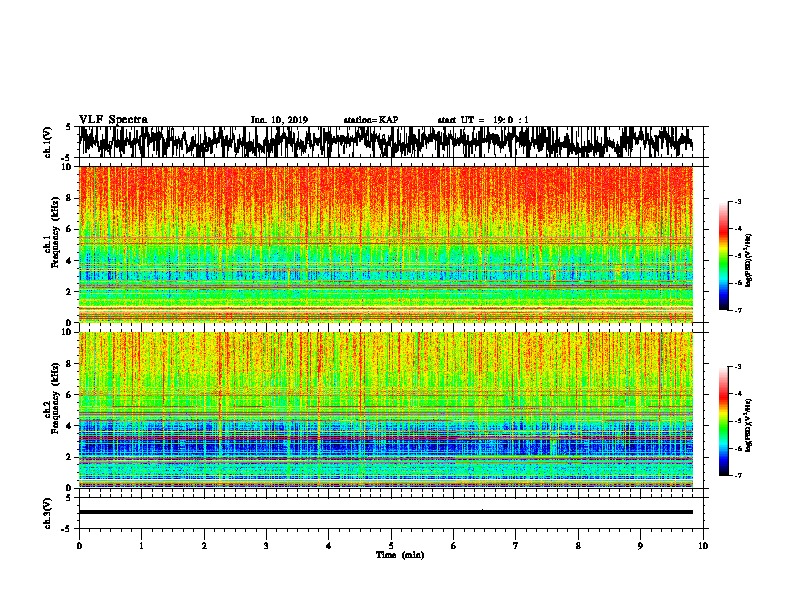Click the -3 label on ch.1 colorbar
The width and height of the screenshot is (792, 612).
coord(738,201)
